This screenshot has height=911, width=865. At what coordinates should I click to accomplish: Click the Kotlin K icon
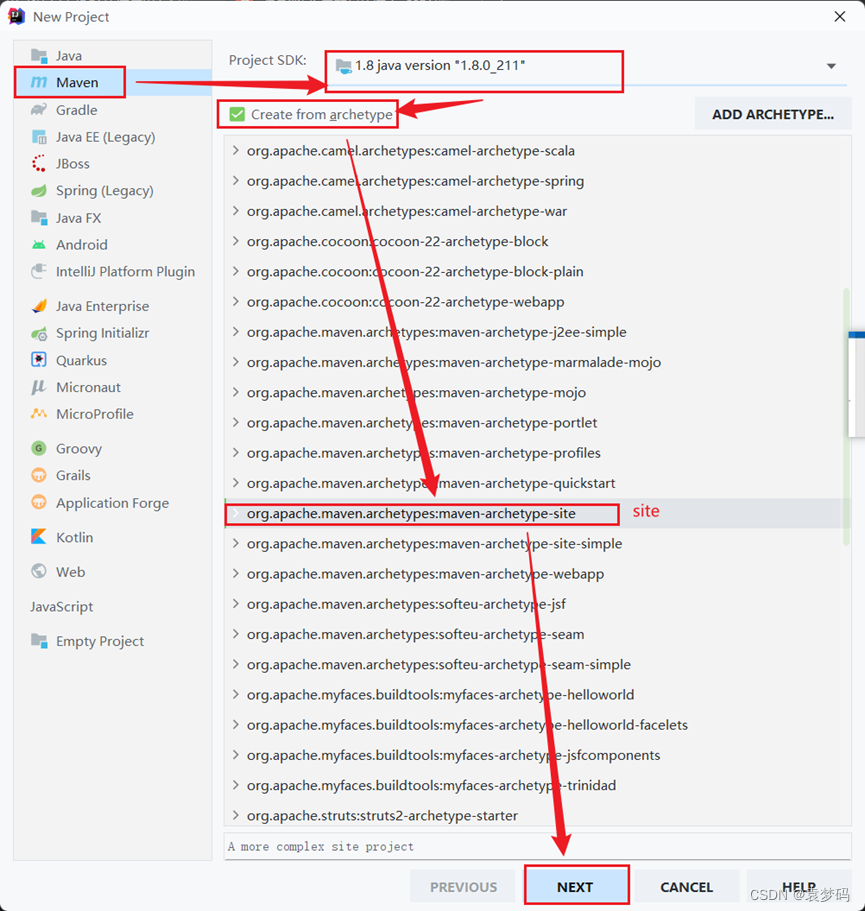[39, 537]
